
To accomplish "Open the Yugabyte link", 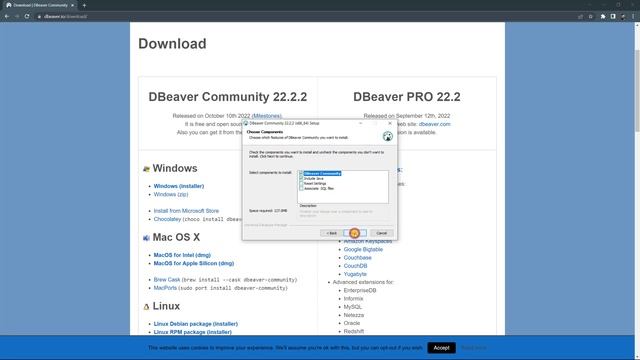I will point(355,274).
